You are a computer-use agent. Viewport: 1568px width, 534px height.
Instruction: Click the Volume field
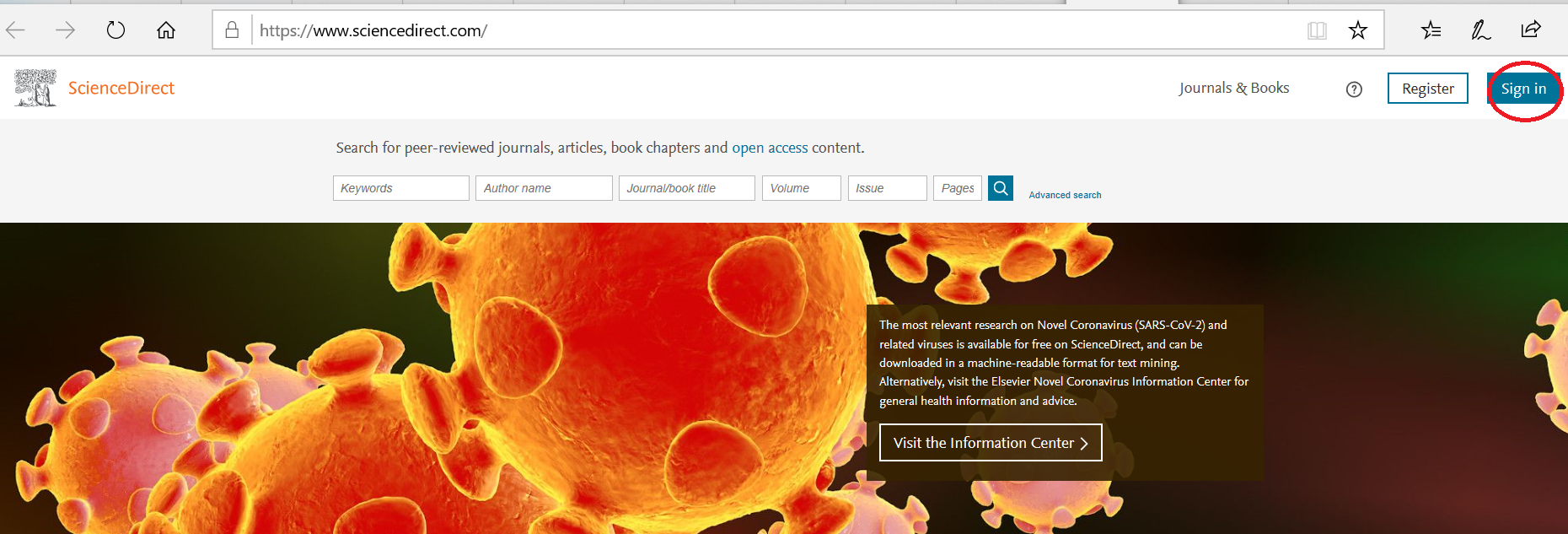click(801, 188)
